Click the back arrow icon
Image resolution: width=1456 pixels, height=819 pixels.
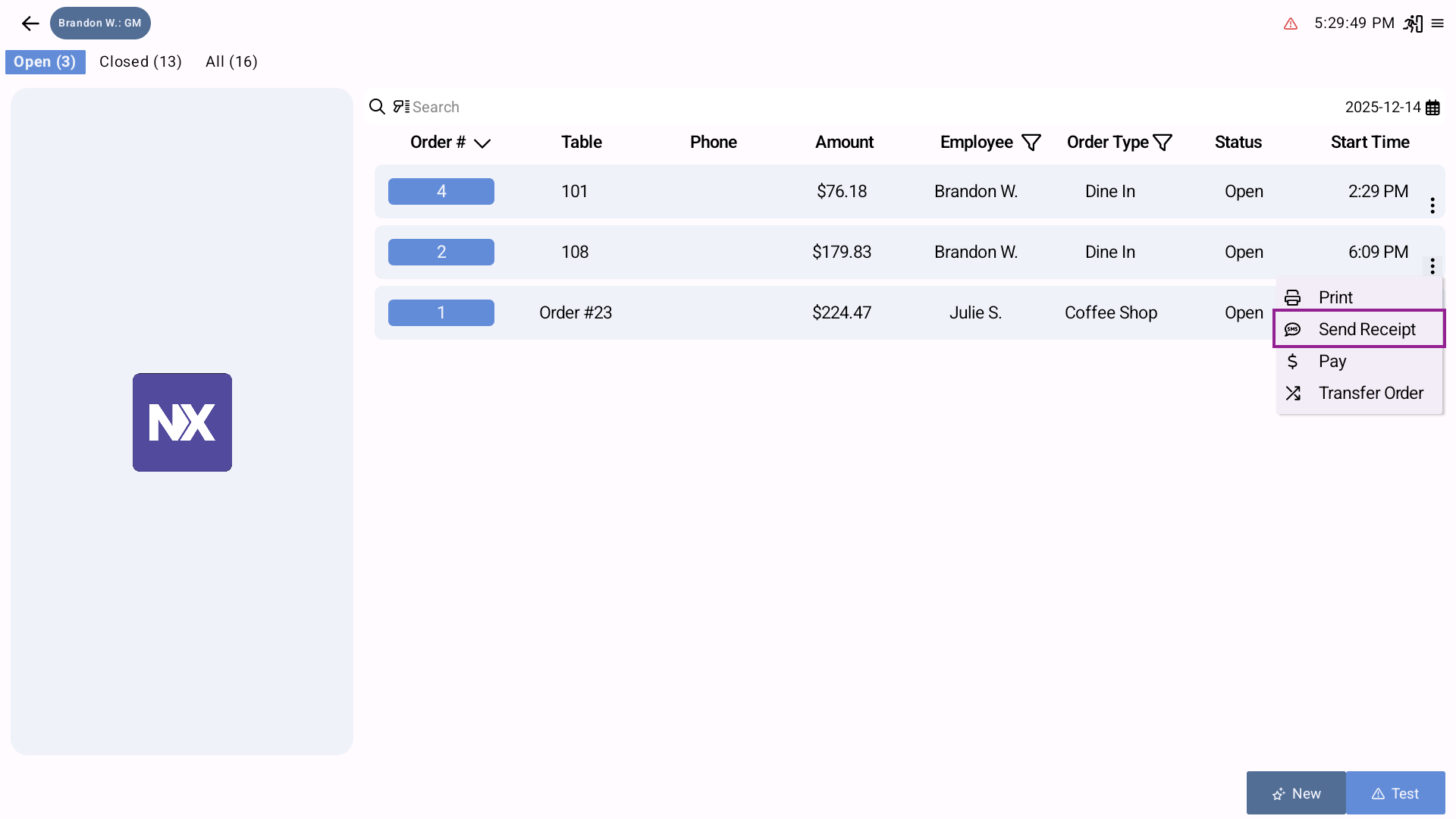pyautogui.click(x=30, y=24)
